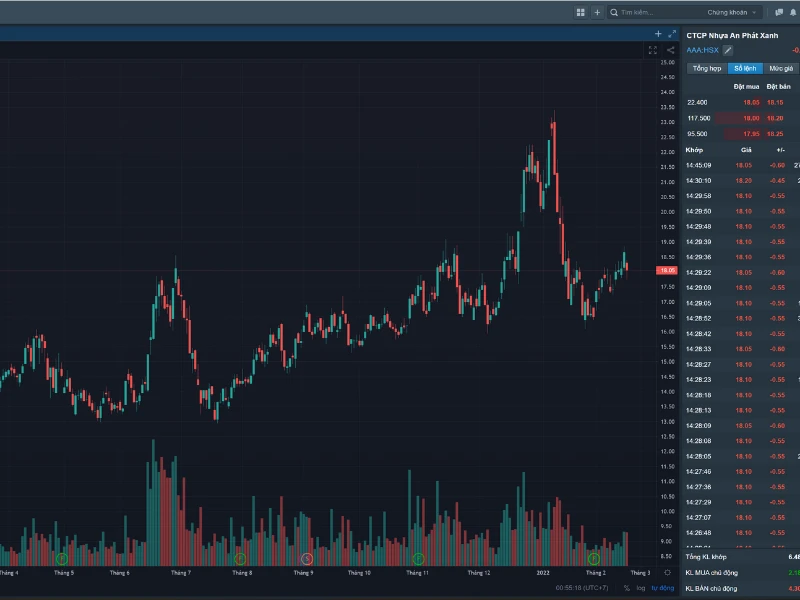This screenshot has height=600, width=800.
Task: Click the plus button beside the search box
Action: (597, 13)
